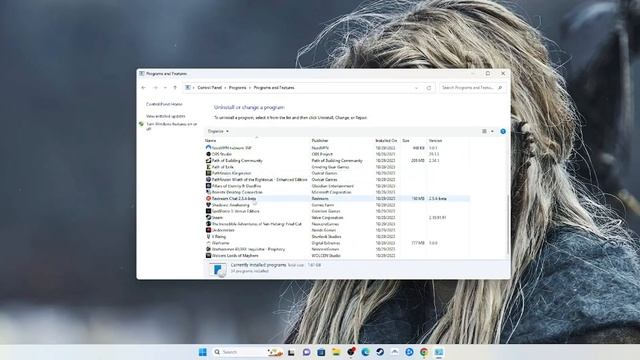The height and width of the screenshot is (360, 640).
Task: Click the Path of Exile program icon
Action: tap(208, 167)
